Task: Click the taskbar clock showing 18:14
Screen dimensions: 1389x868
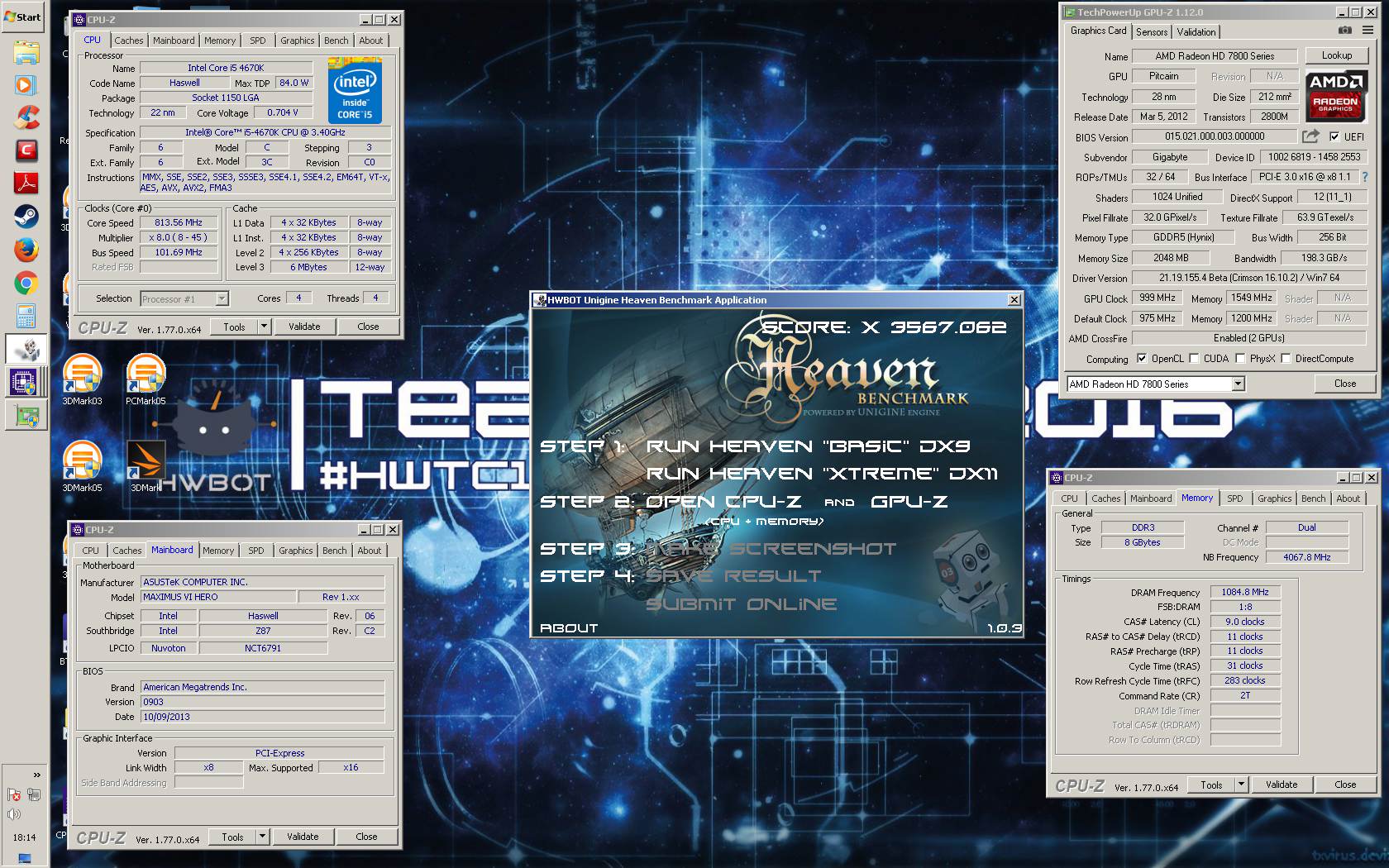Action: 24,837
